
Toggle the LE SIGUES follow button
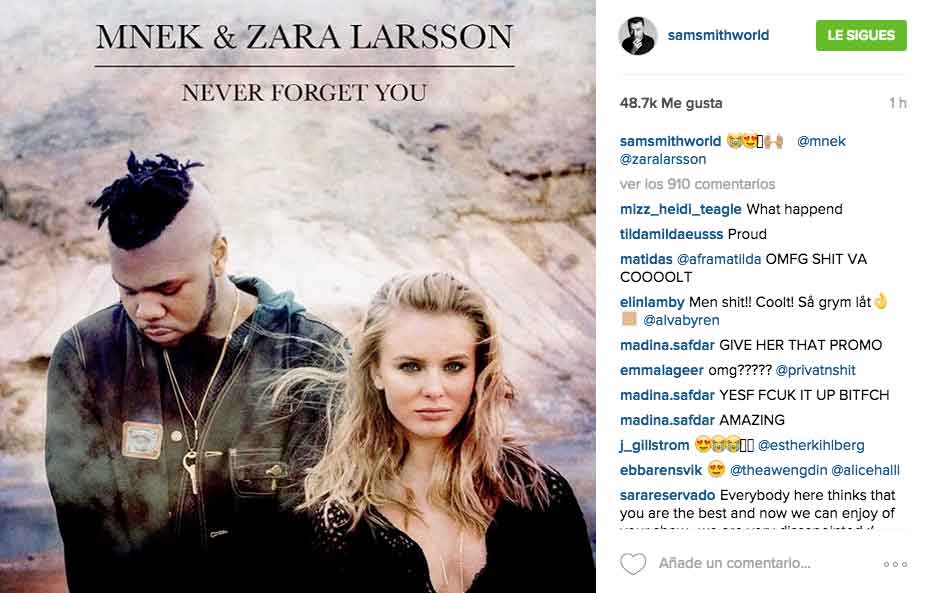coord(861,35)
